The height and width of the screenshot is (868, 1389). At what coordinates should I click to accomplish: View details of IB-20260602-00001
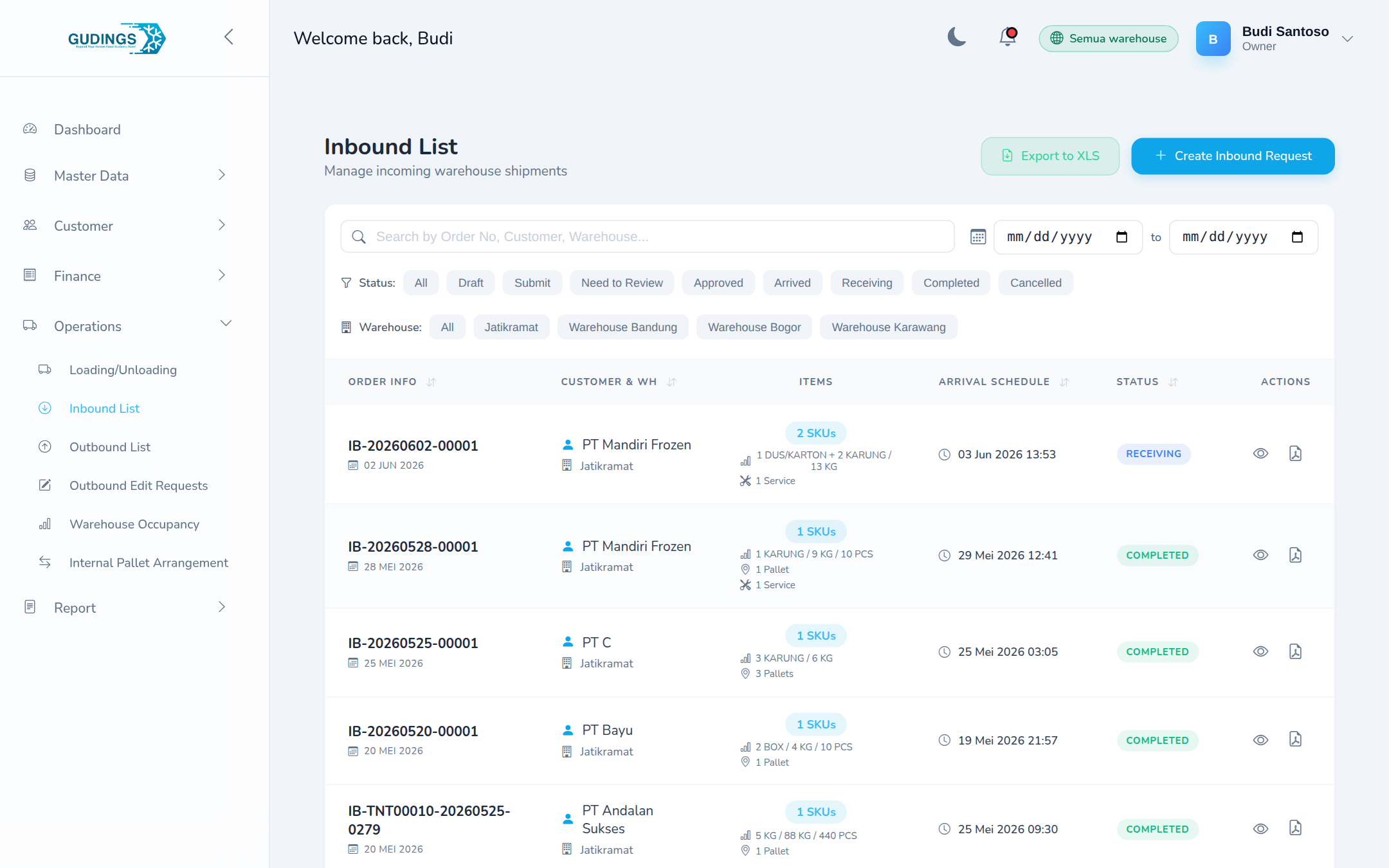click(x=1260, y=453)
